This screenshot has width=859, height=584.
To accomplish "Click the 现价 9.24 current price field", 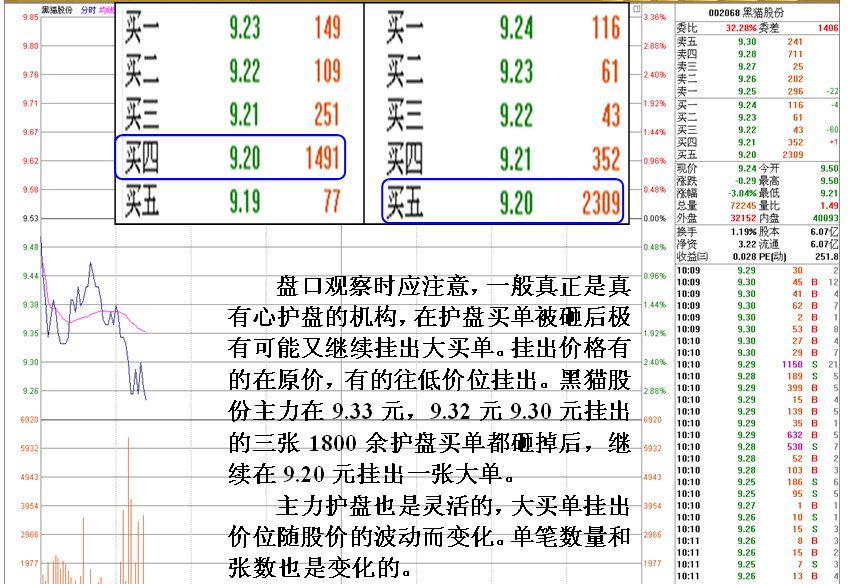I will pos(745,167).
